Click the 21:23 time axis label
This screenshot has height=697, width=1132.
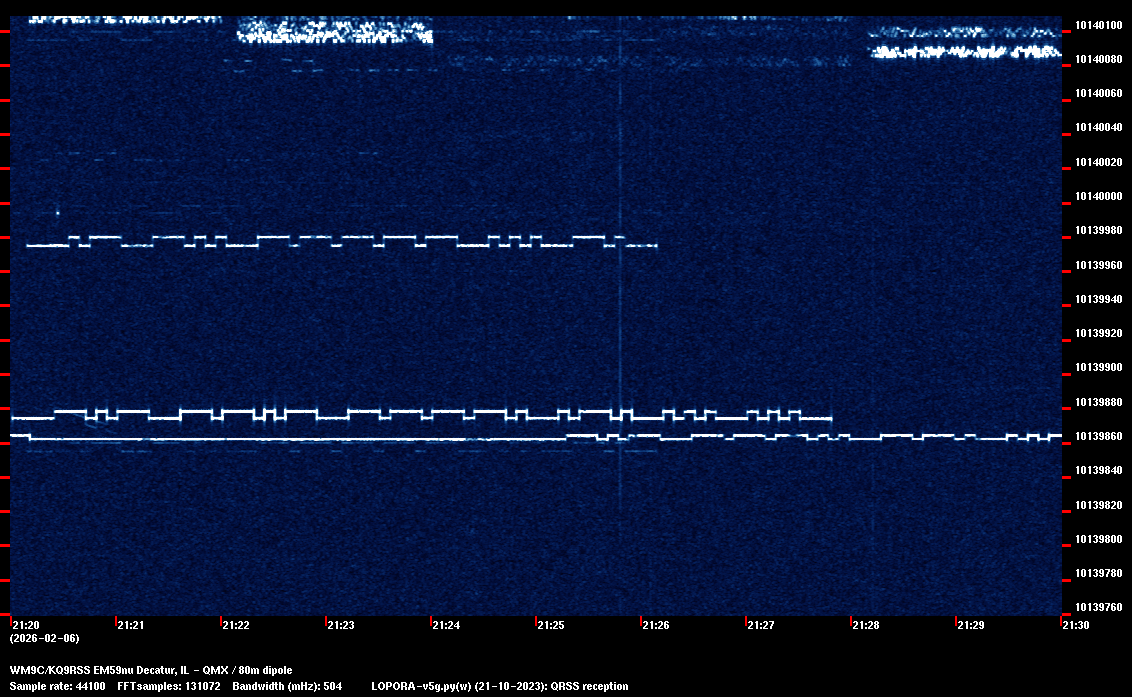(340, 625)
